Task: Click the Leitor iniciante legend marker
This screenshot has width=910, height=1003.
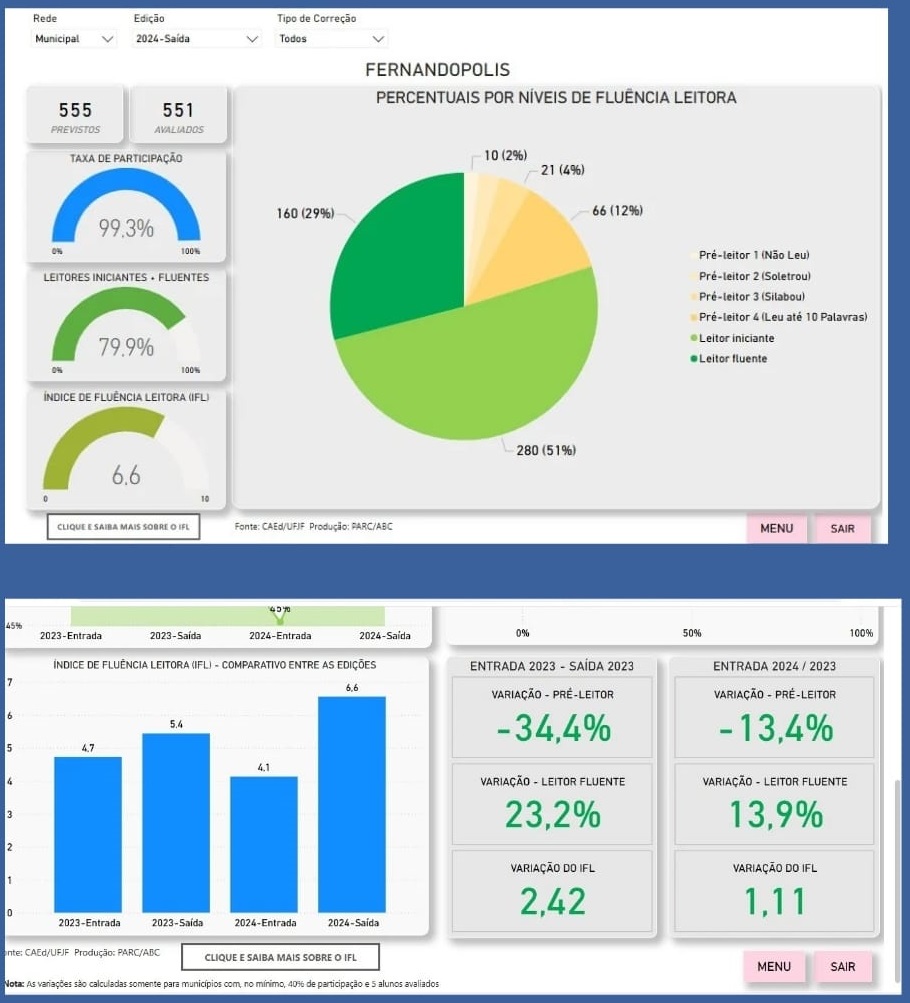Action: [693, 338]
